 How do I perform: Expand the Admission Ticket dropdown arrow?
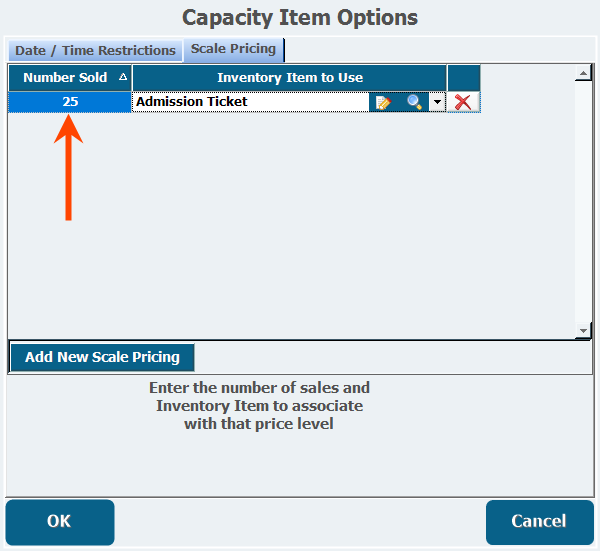tap(437, 102)
